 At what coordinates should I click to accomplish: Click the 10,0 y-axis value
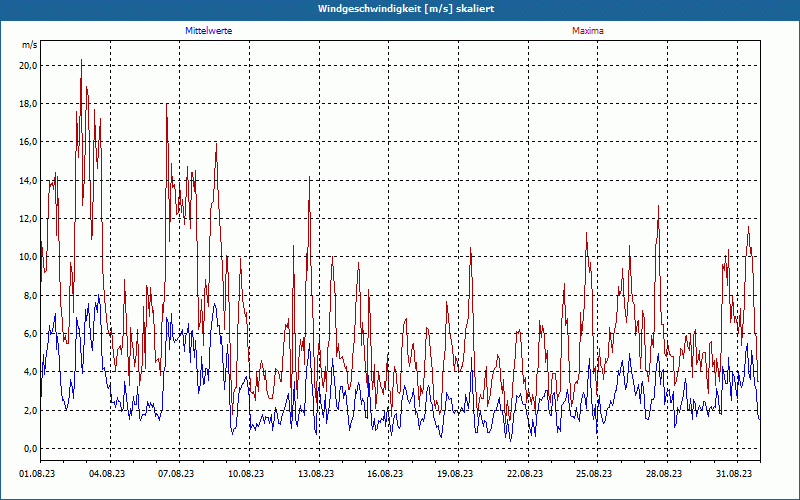[28, 257]
